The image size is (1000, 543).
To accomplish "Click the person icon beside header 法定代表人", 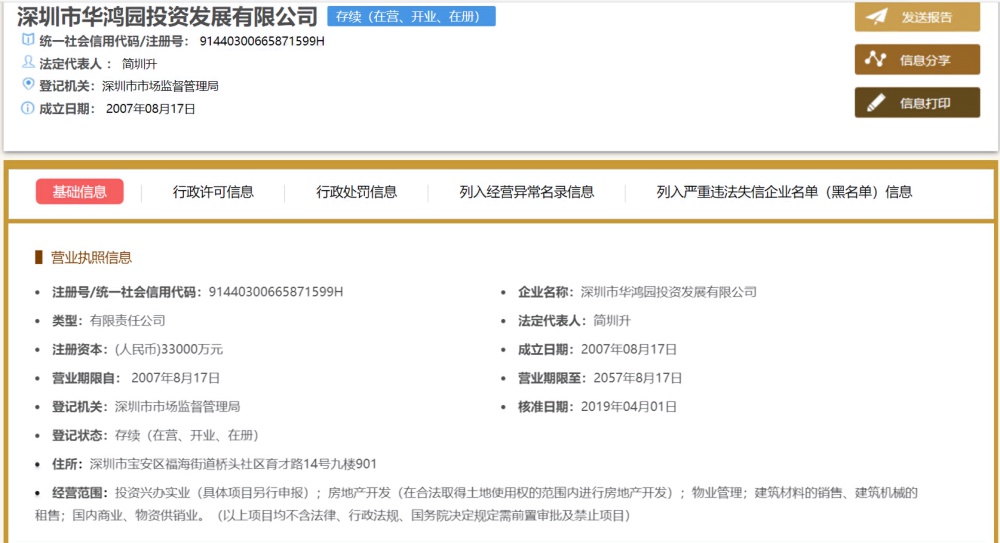I will pos(28,63).
